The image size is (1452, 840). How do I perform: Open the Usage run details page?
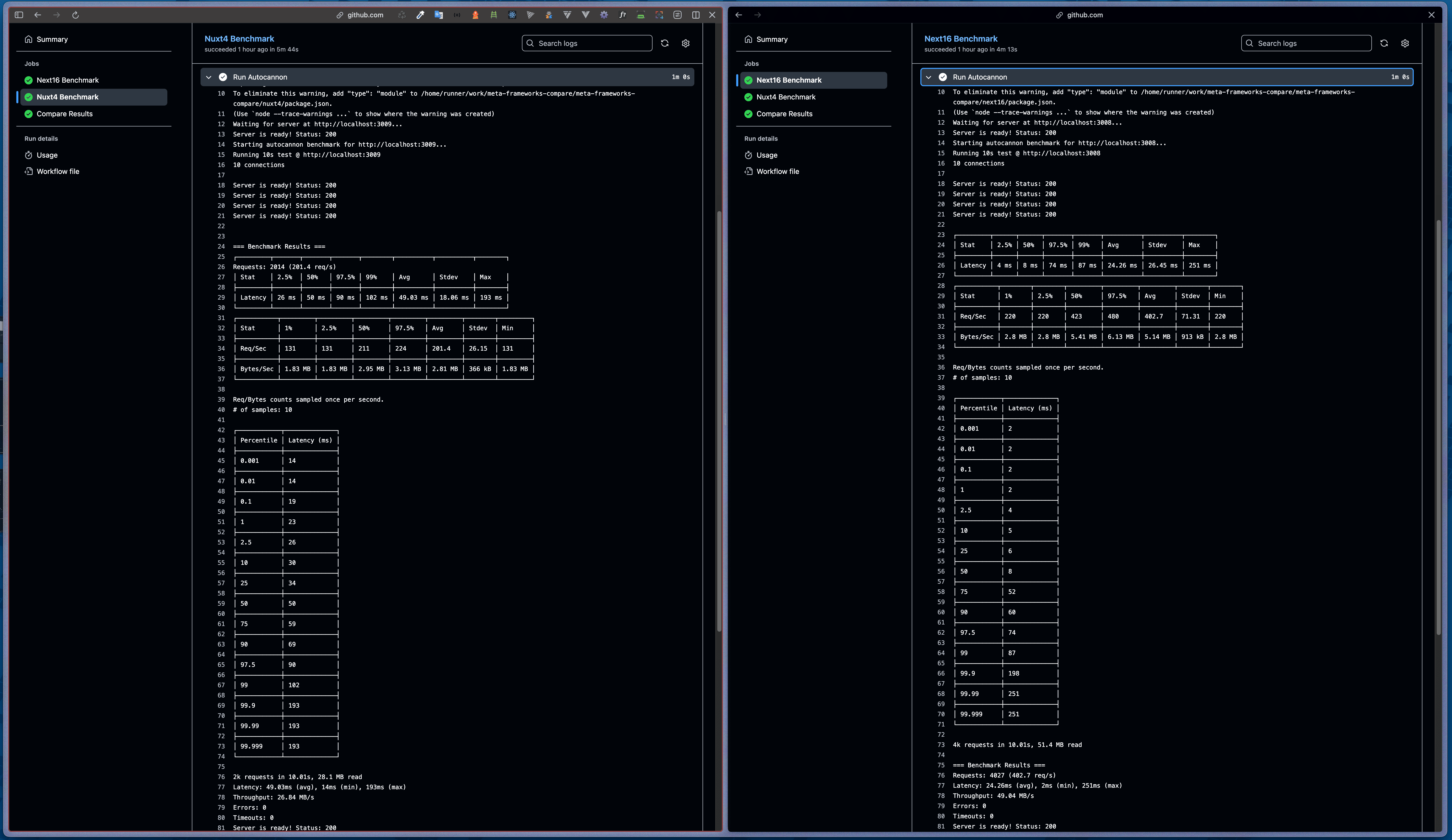coord(46,155)
